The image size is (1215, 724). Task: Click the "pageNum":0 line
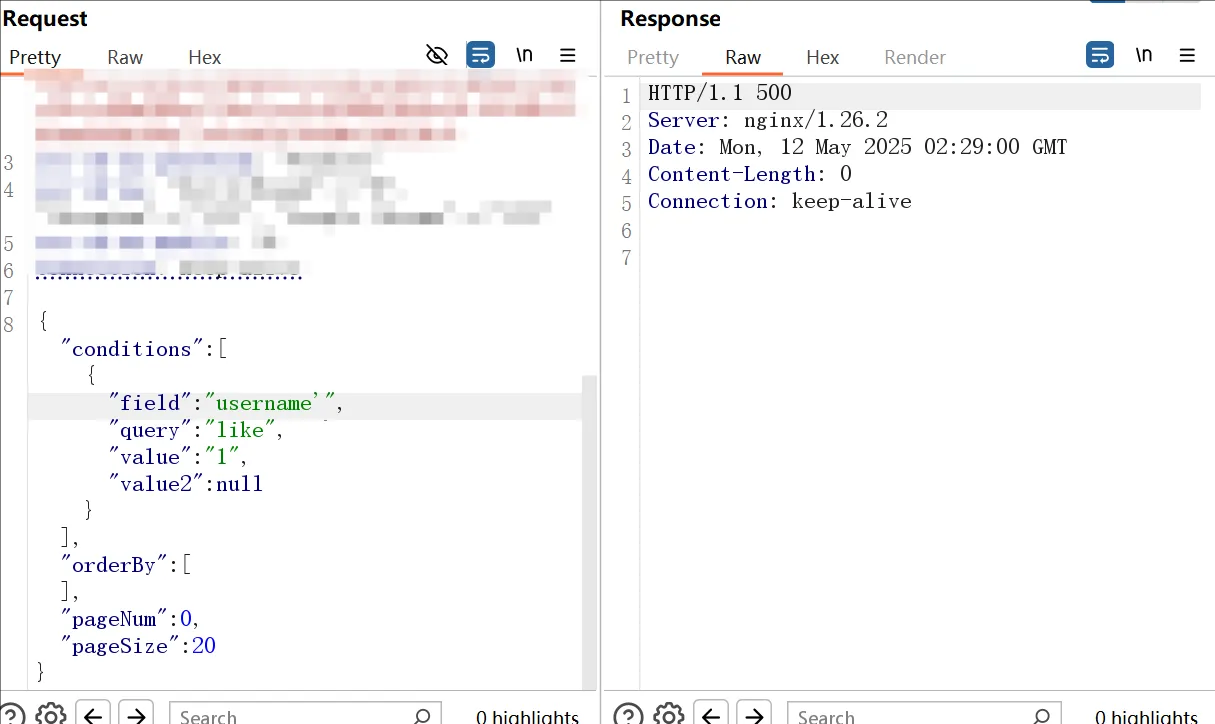[x=131, y=619]
